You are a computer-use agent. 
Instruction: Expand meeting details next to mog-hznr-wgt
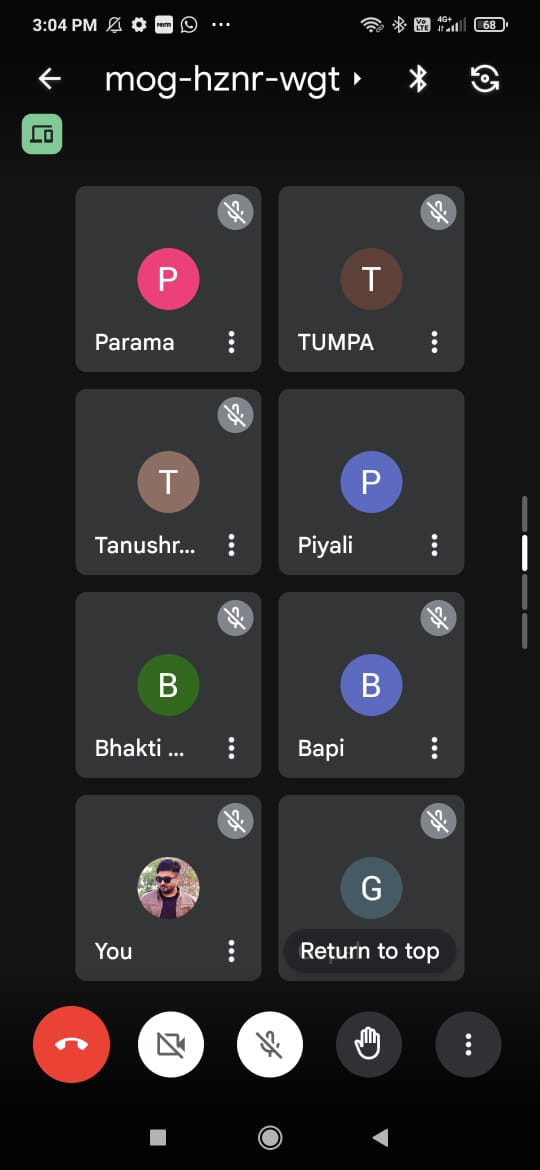[x=357, y=78]
